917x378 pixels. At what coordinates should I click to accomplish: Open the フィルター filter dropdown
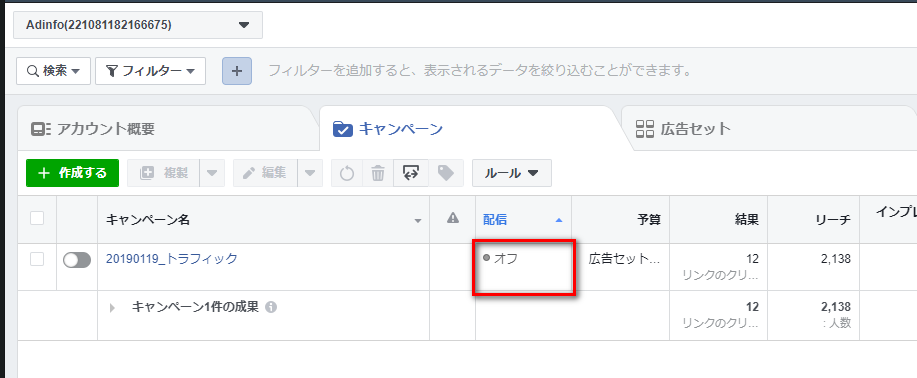[150, 71]
